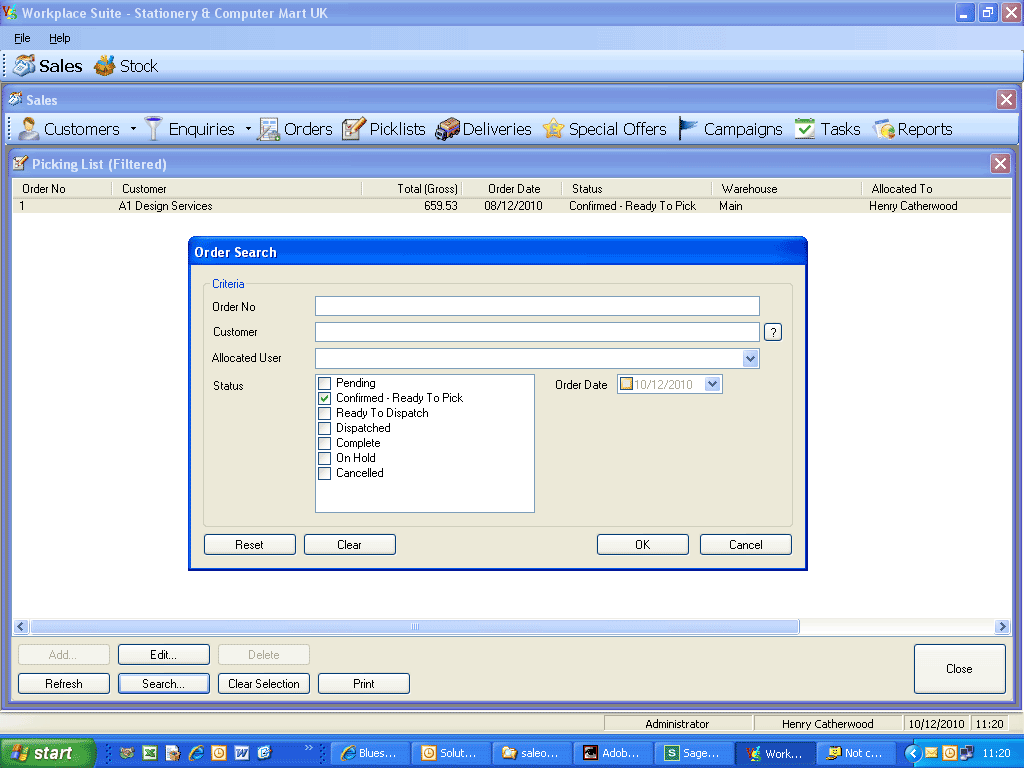The image size is (1024, 768).
Task: Click the Print button
Action: pyautogui.click(x=364, y=684)
